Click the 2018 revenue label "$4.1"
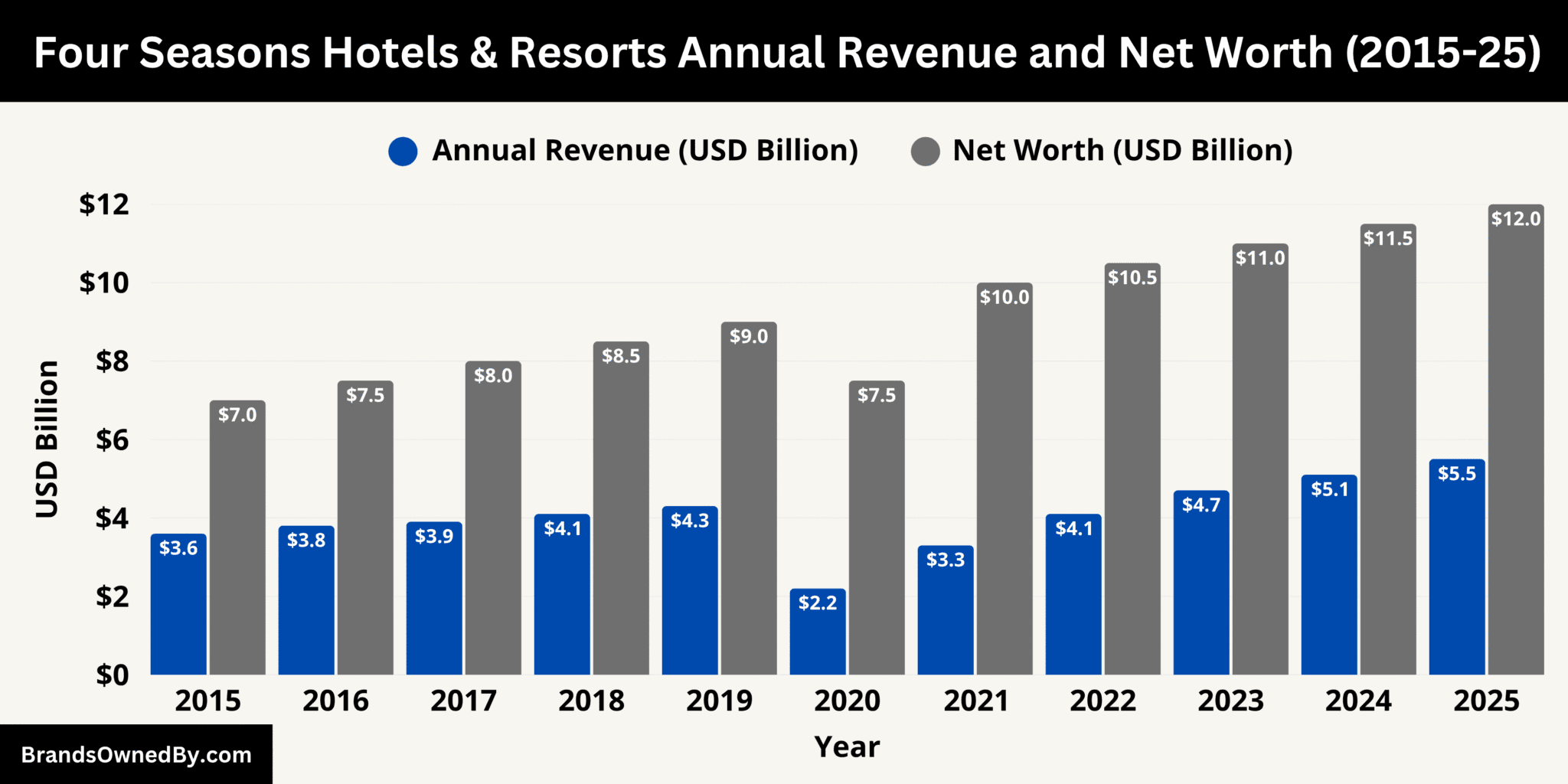1568x784 pixels. pyautogui.click(x=563, y=528)
